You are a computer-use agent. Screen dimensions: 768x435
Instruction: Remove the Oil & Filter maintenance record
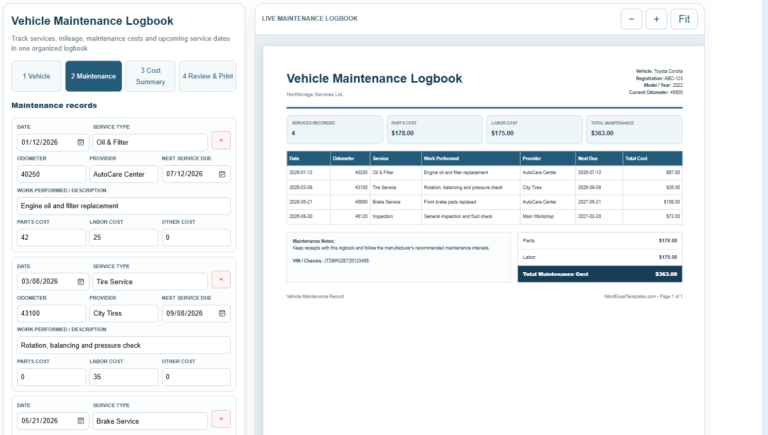[x=221, y=141]
